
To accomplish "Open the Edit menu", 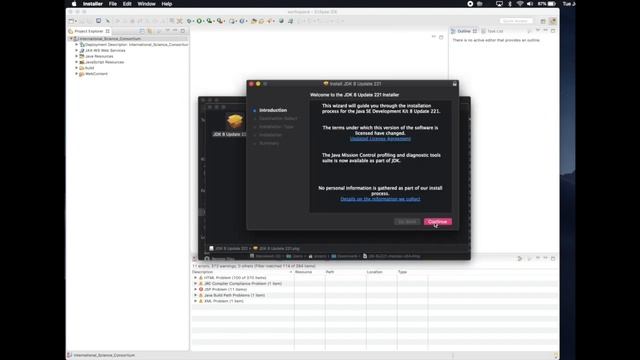I will tap(127, 4).
